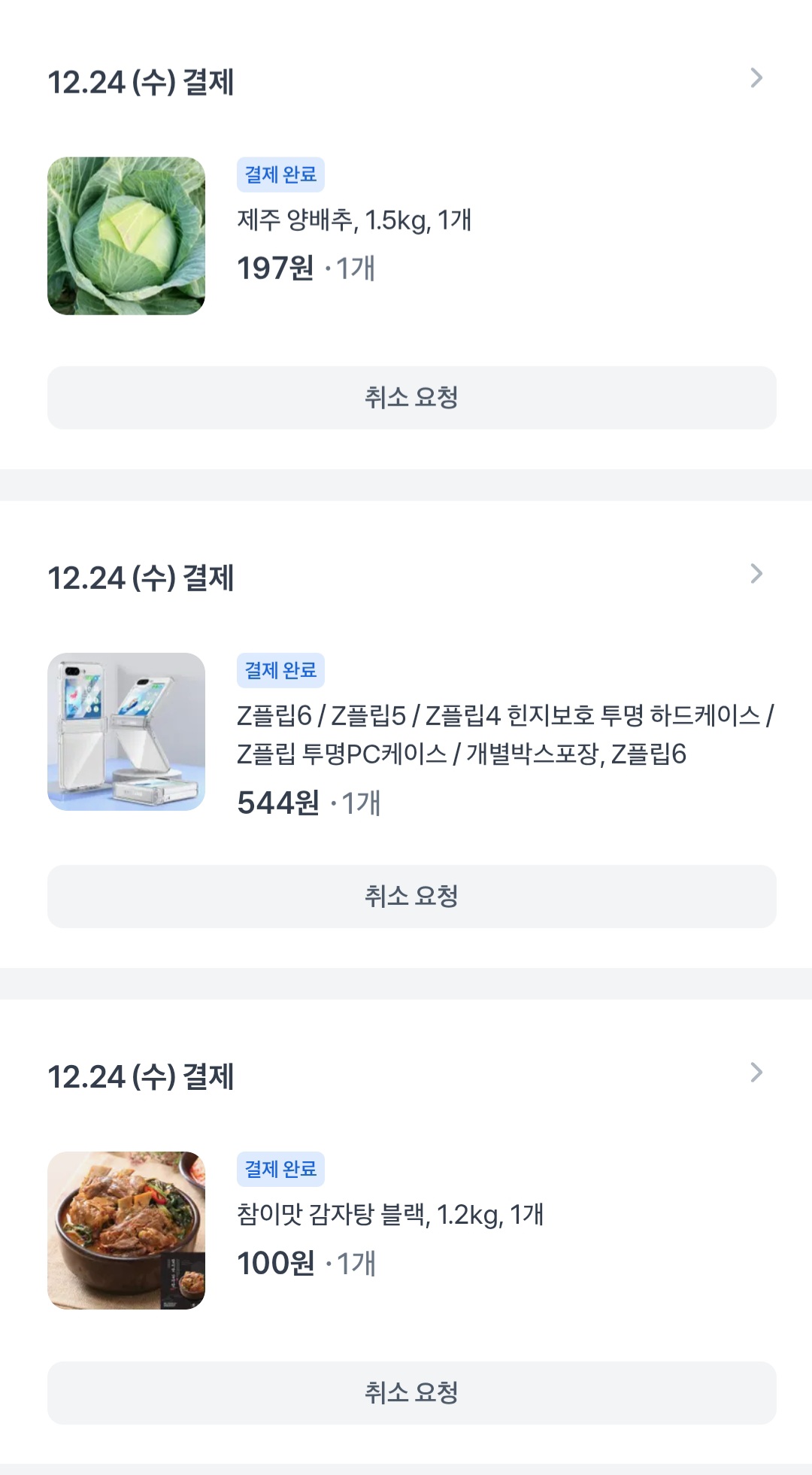This screenshot has width=812, height=1475.
Task: Request cancellation of the Z플립6 case order
Action: tap(411, 897)
